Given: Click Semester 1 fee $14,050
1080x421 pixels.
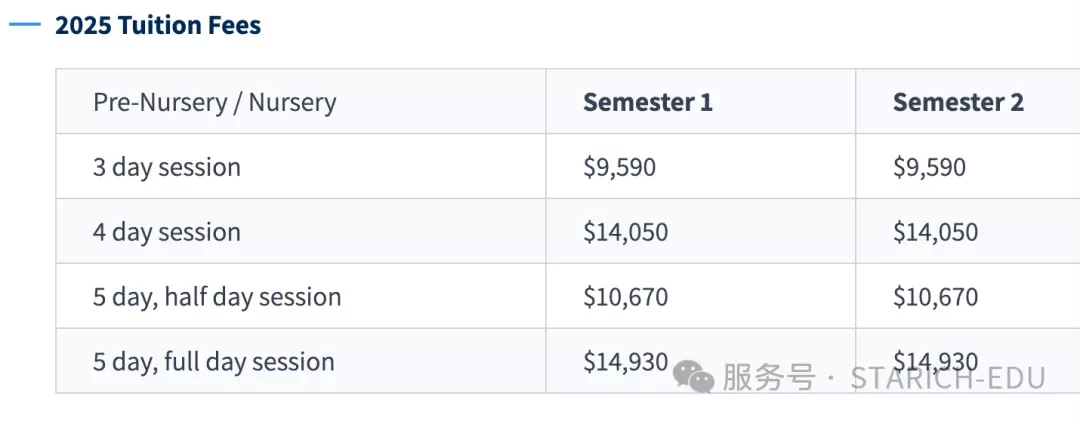Looking at the screenshot, I should pos(625,232).
